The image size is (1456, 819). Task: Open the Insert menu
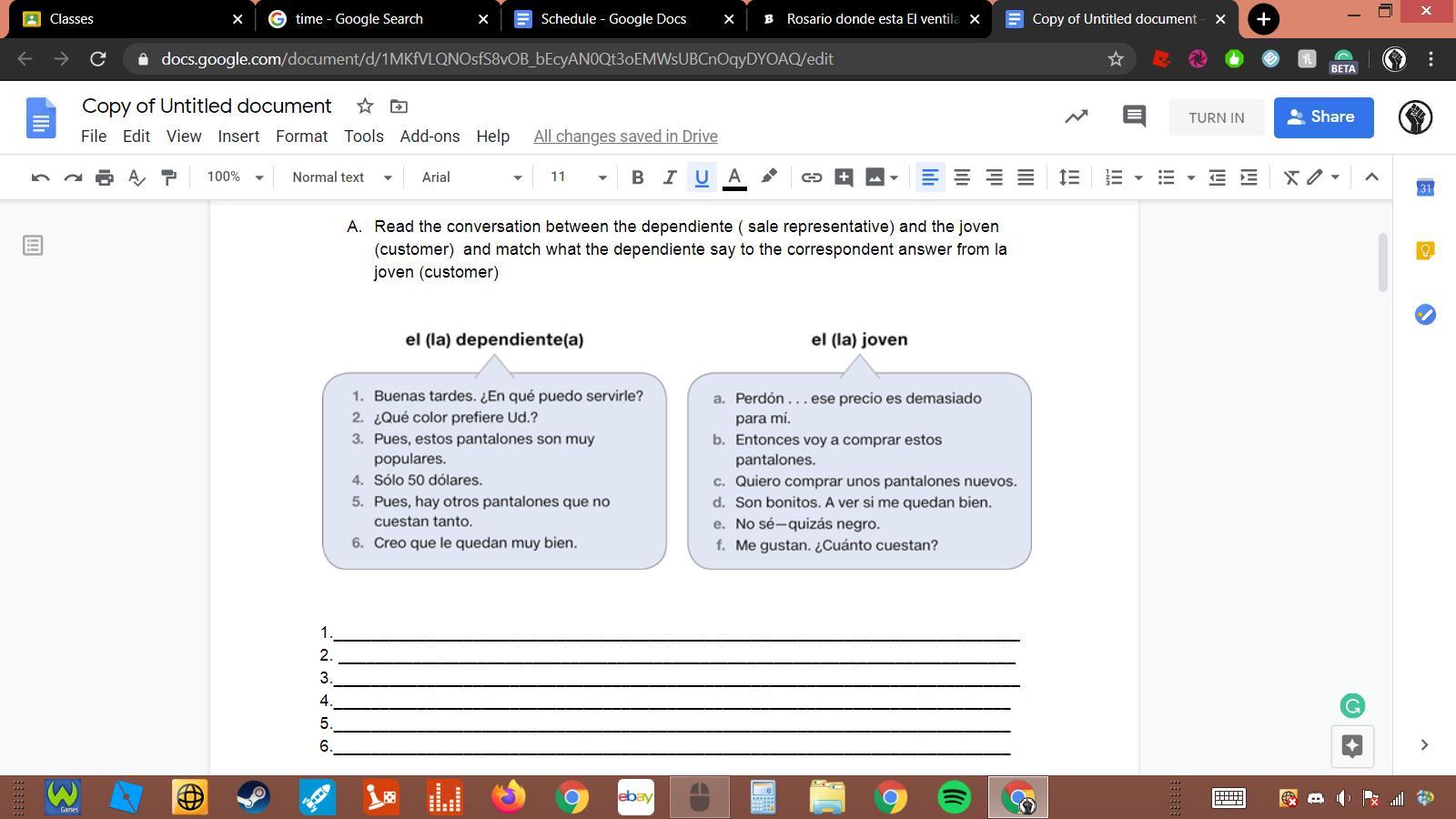click(x=238, y=136)
